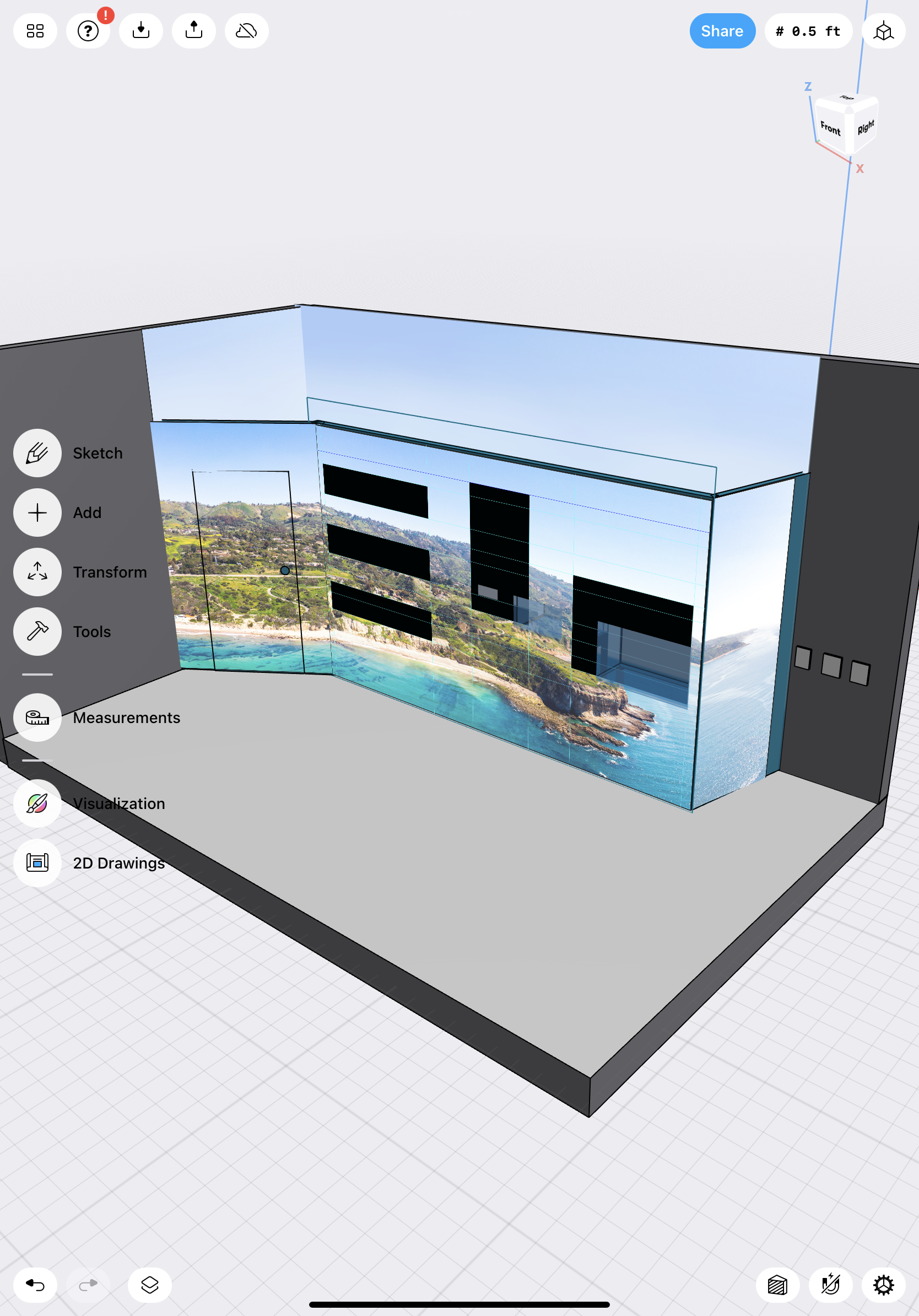Image resolution: width=919 pixels, height=1316 pixels.
Task: Click the 2D Drawings label
Action: click(x=119, y=863)
